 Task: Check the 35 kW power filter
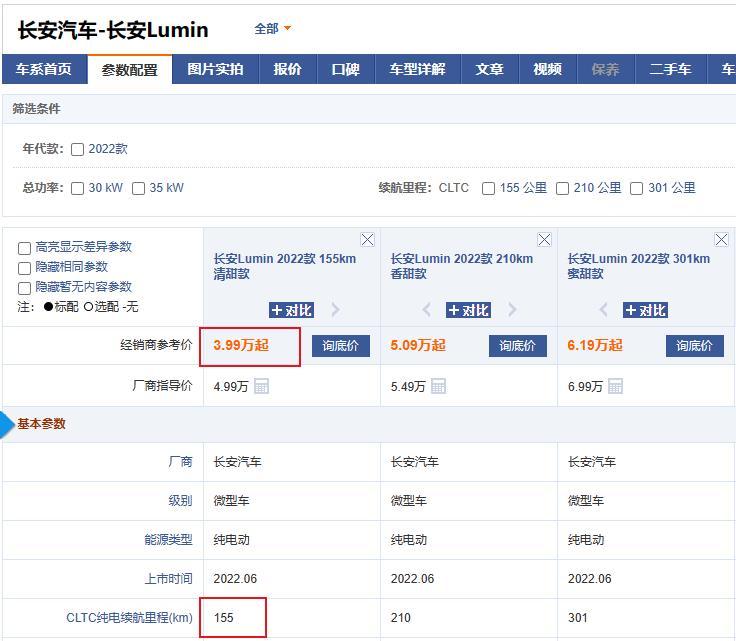point(138,188)
